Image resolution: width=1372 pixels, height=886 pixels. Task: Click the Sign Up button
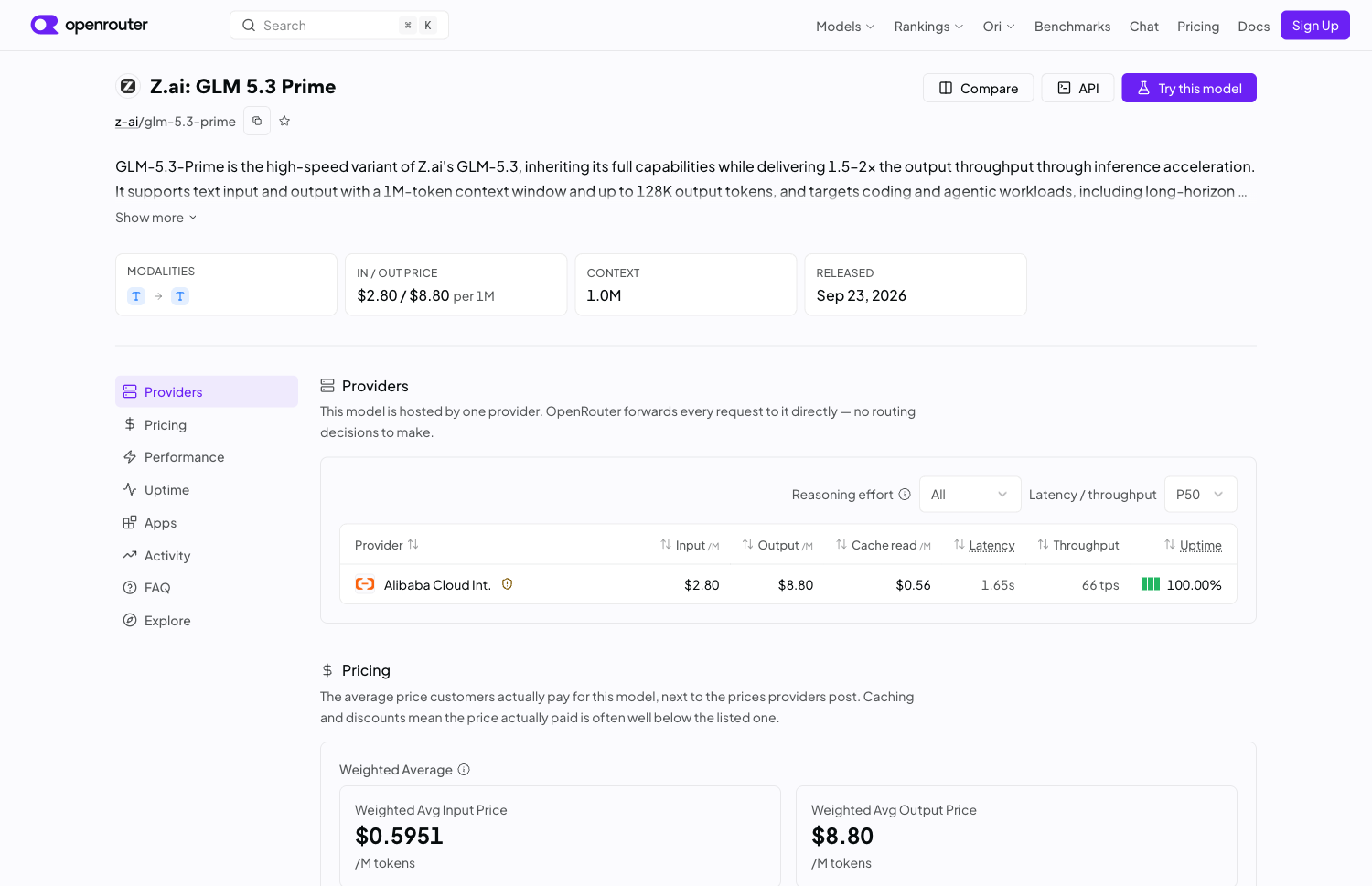pos(1315,26)
